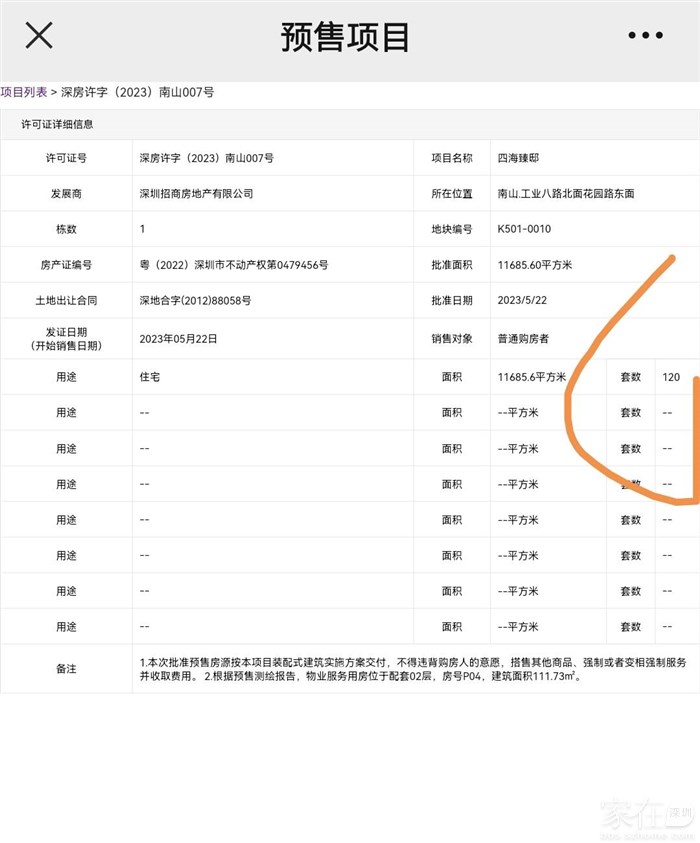The image size is (700, 843).
Task: Tap developer name 深圳招商房地产有限公司
Action: (197, 193)
